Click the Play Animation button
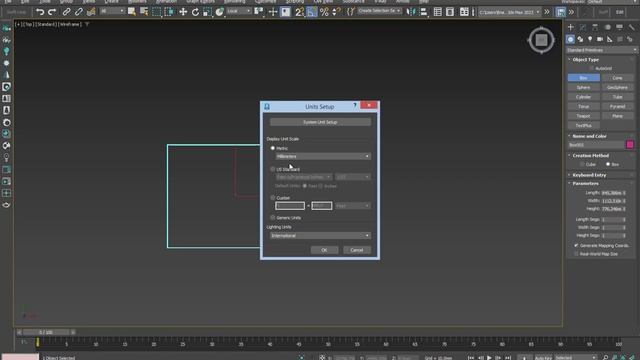Image resolution: width=640 pixels, height=360 pixels. pyautogui.click(x=489, y=358)
